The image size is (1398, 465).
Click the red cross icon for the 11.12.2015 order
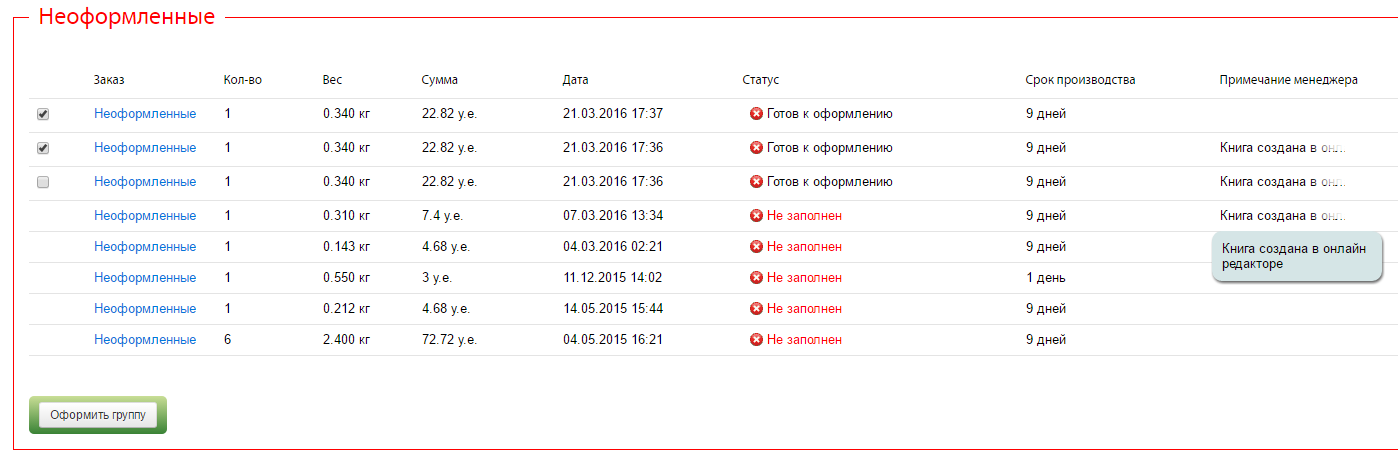click(x=756, y=278)
